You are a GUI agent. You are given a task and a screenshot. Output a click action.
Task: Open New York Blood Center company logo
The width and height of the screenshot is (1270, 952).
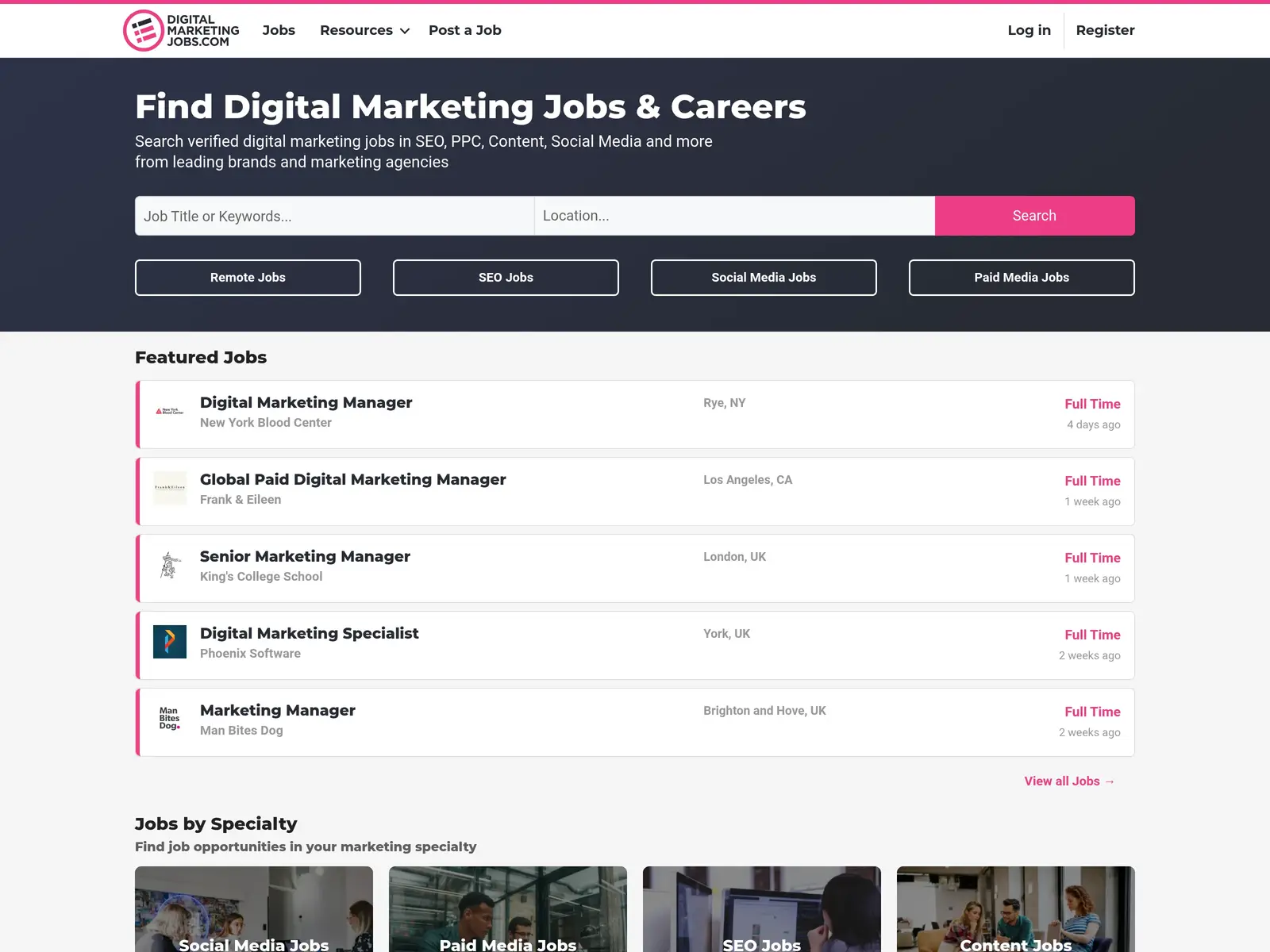coord(170,411)
